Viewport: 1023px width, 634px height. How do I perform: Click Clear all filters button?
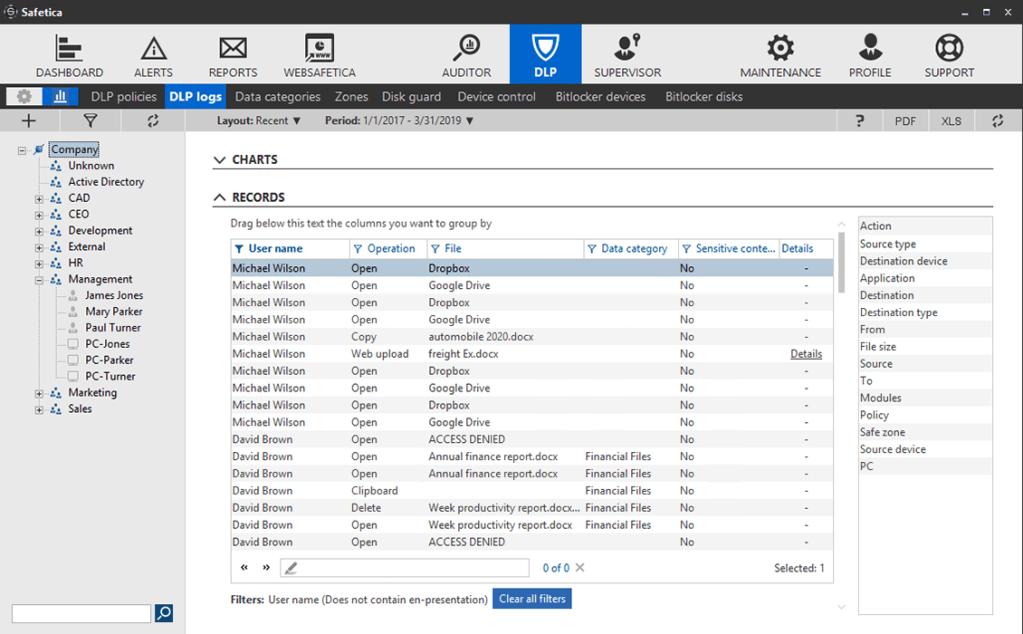click(532, 599)
